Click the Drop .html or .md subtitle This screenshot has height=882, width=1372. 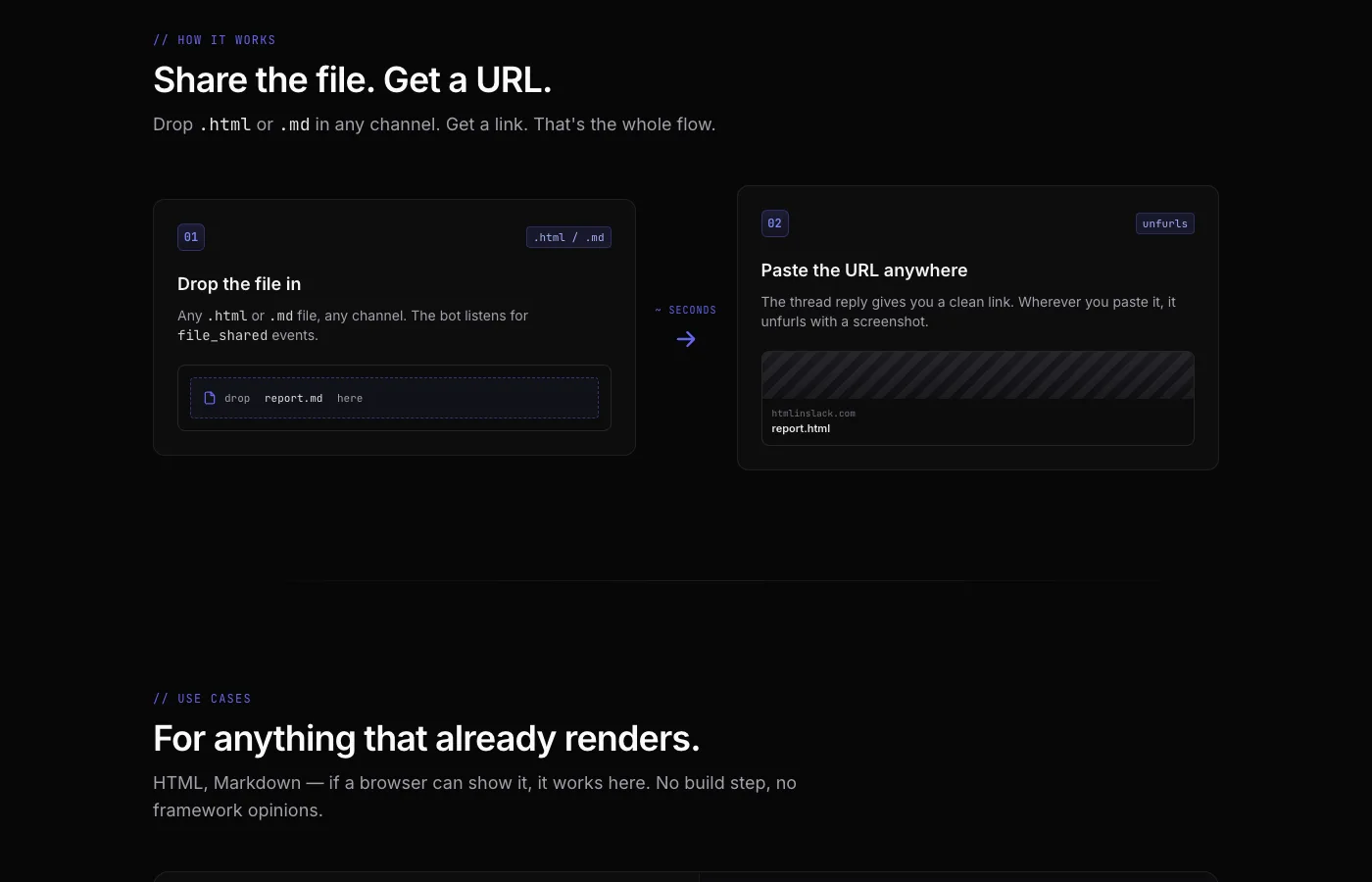(434, 124)
